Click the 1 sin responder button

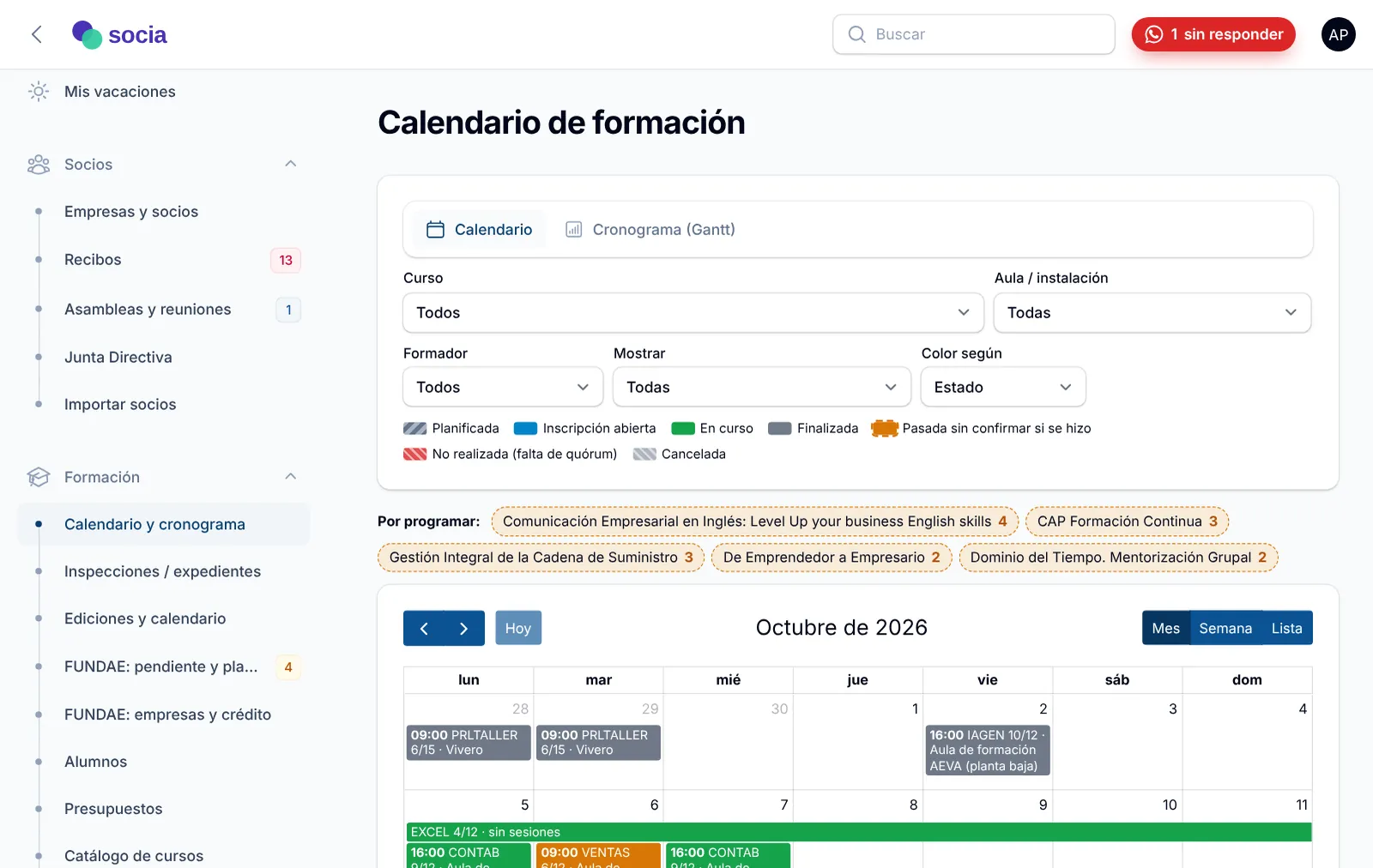coord(1213,34)
